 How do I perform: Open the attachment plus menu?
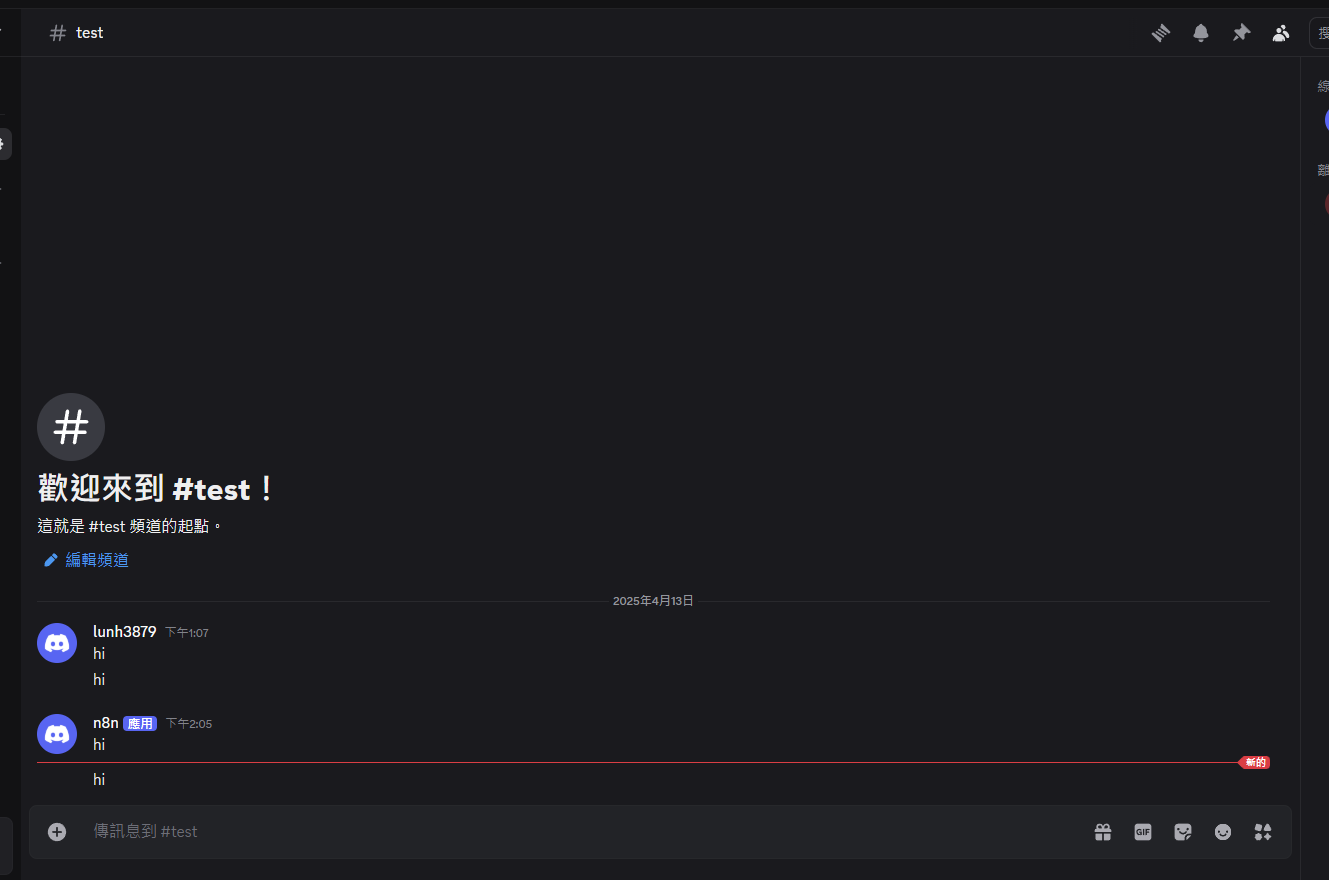click(57, 832)
